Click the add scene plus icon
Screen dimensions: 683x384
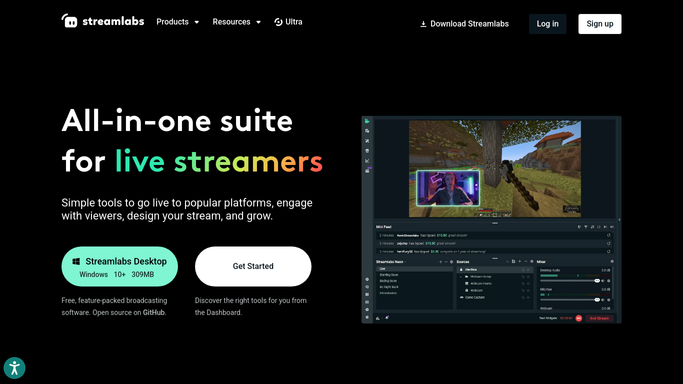click(440, 262)
